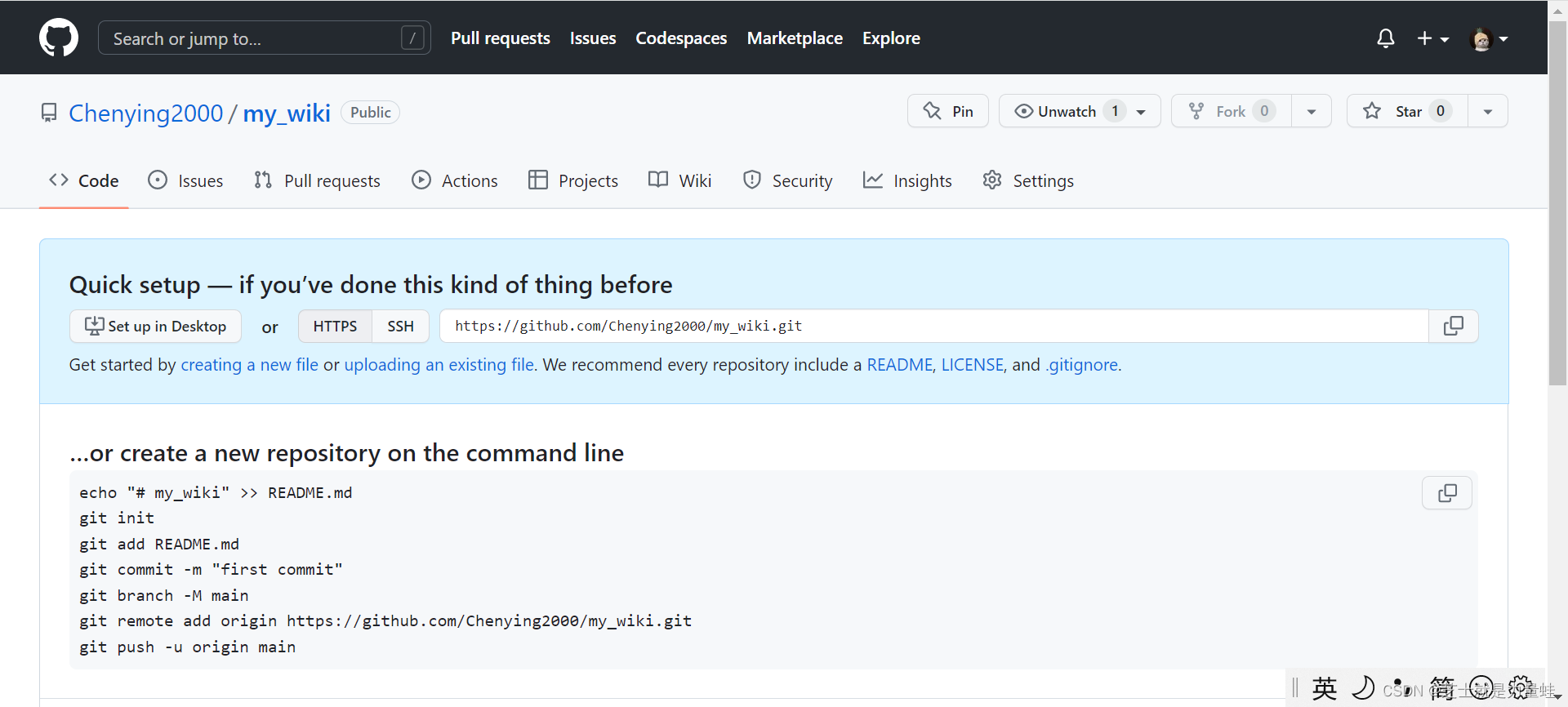1568x707 pixels.
Task: Click the page vertical scrollbar
Action: (x=1558, y=204)
